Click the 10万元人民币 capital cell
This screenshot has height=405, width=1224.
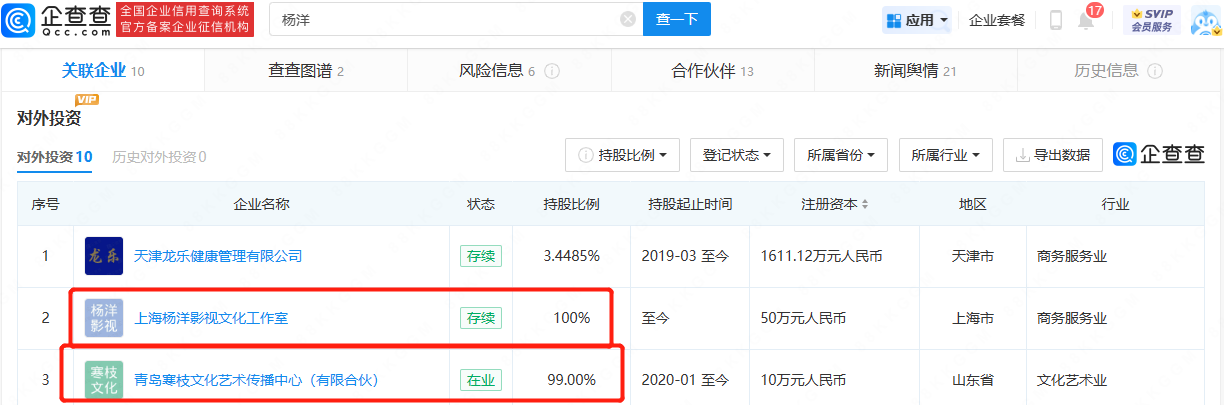pyautogui.click(x=805, y=380)
